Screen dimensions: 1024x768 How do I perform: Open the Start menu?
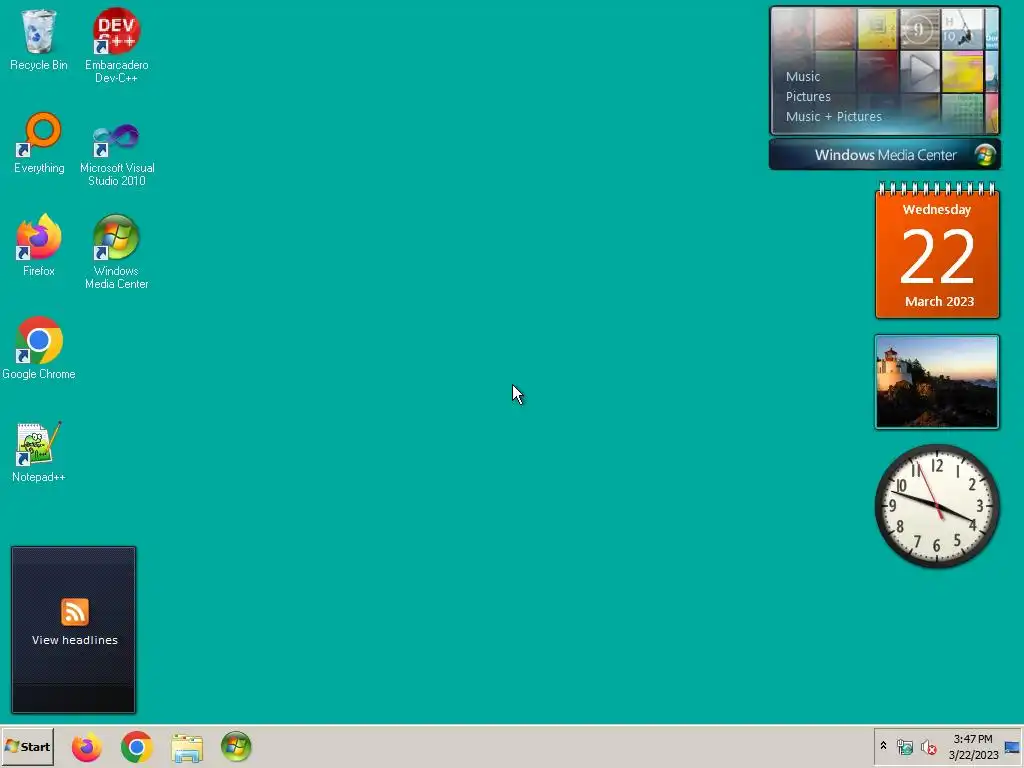coord(27,746)
